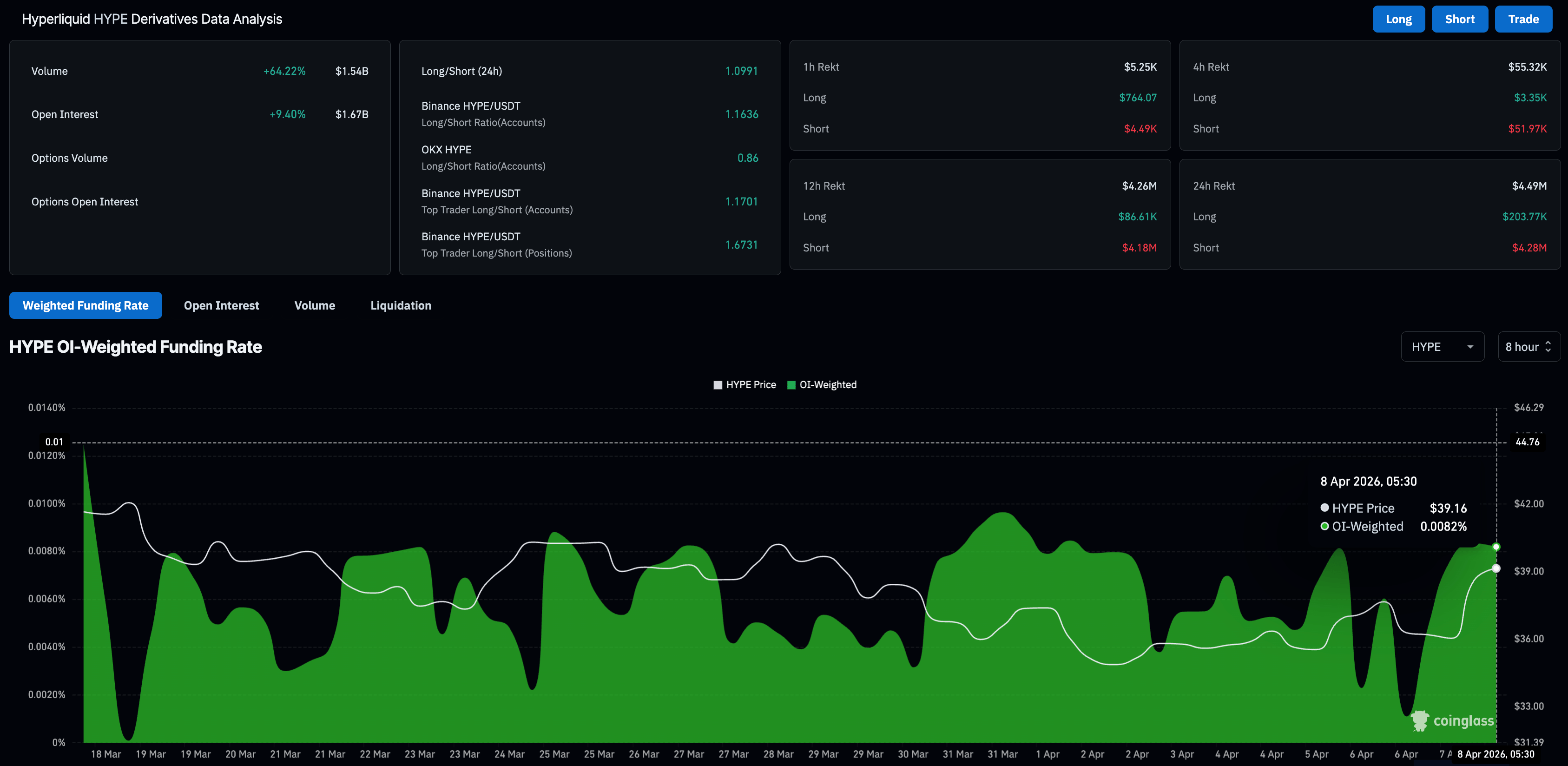Click the coinglass watermark logo

pyautogui.click(x=1452, y=720)
